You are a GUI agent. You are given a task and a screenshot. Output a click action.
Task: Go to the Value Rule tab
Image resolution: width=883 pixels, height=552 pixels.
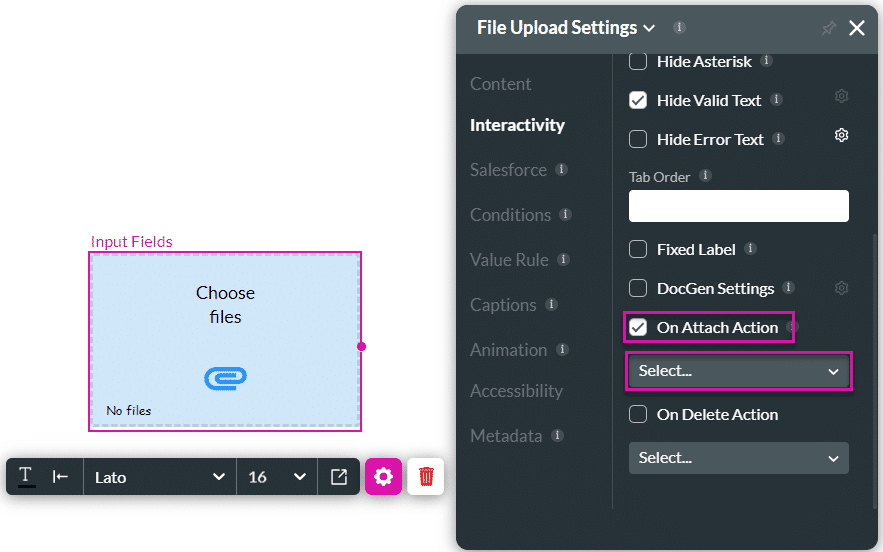coord(509,260)
